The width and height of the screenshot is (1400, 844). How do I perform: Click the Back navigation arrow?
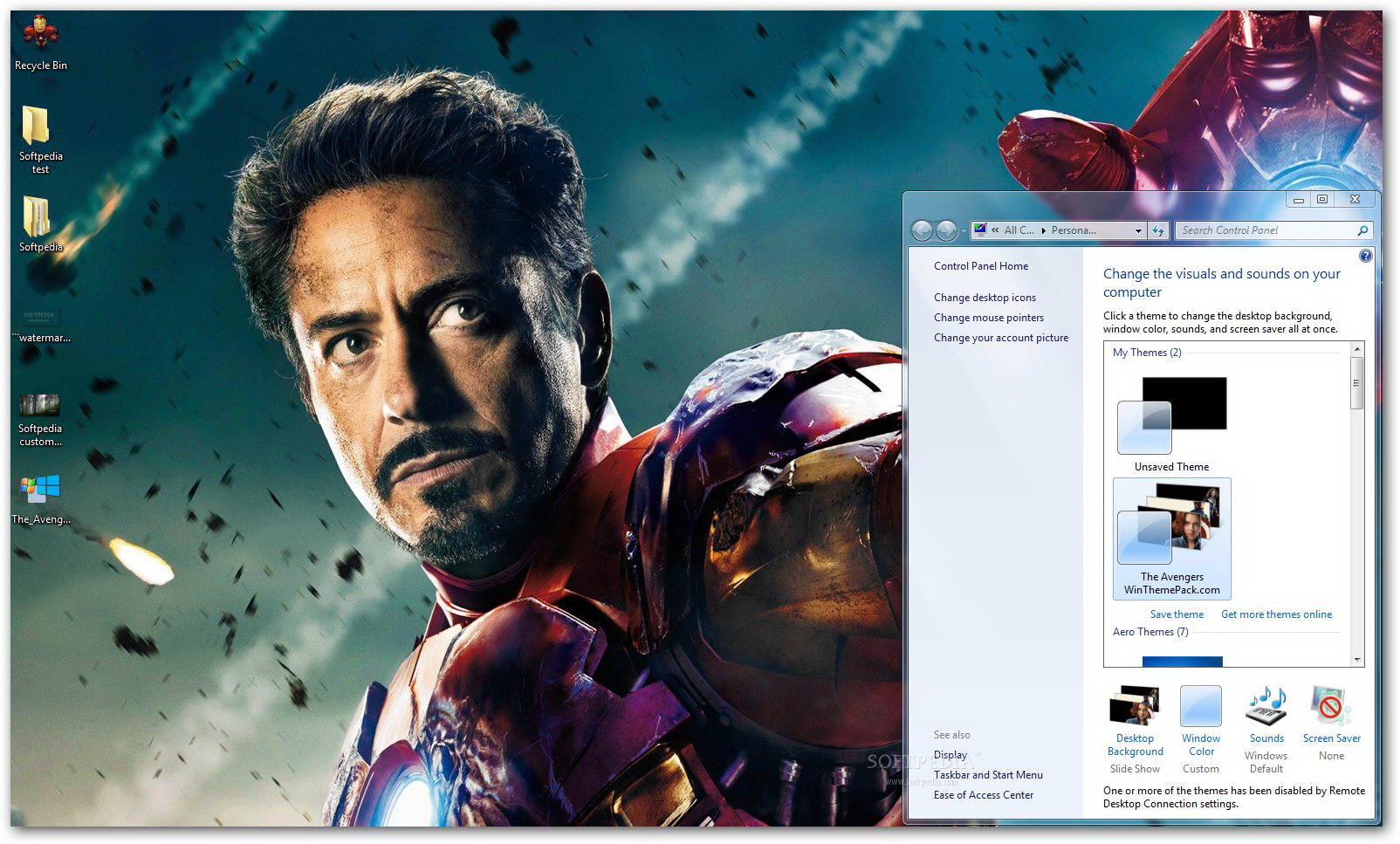point(922,230)
